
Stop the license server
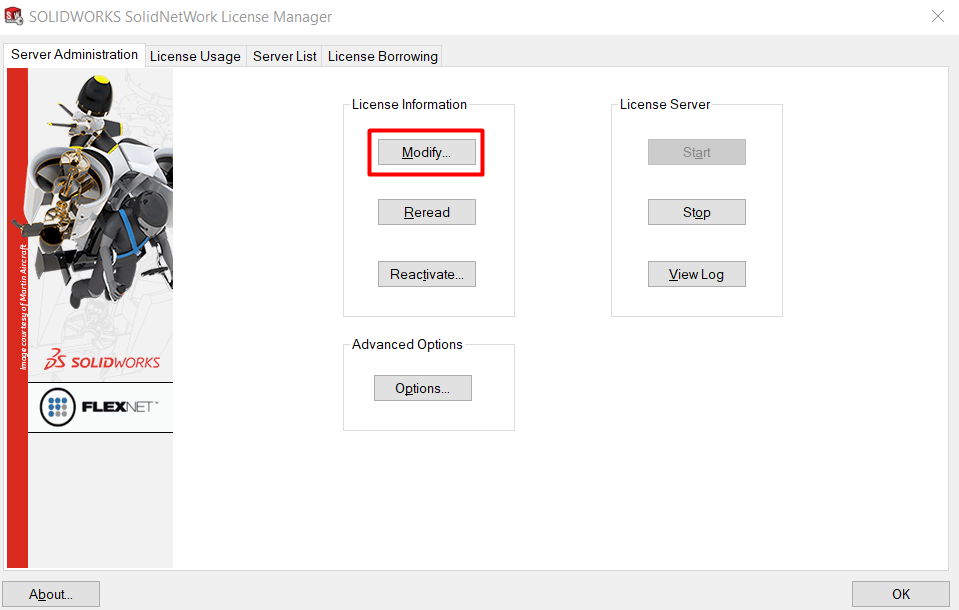click(697, 213)
